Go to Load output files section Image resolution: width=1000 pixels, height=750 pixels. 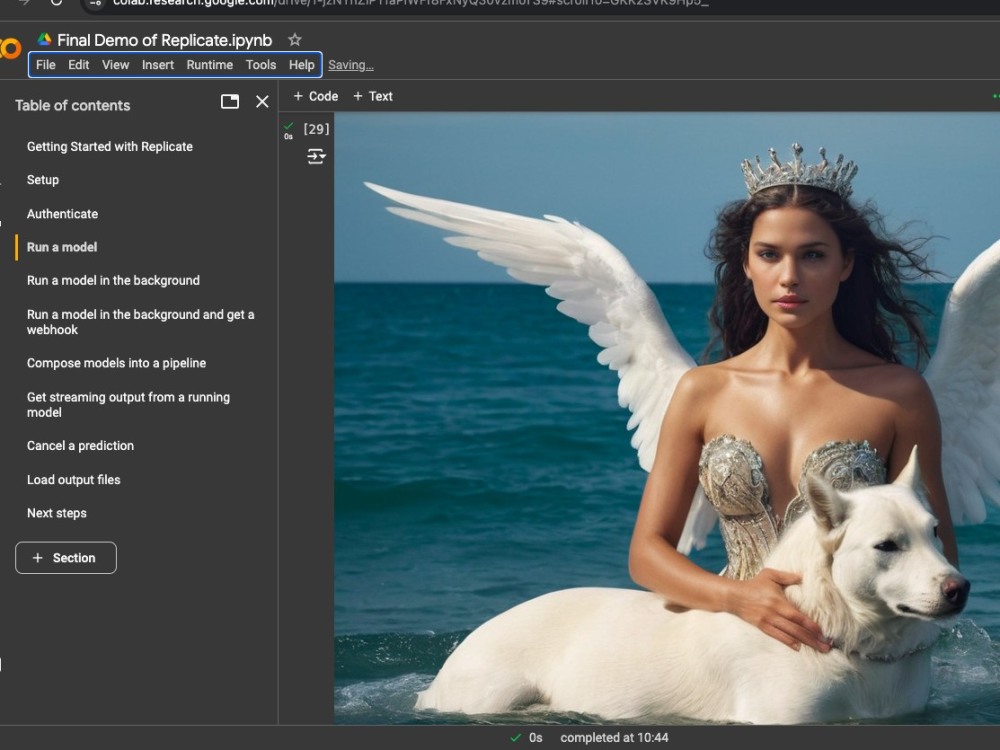73,480
